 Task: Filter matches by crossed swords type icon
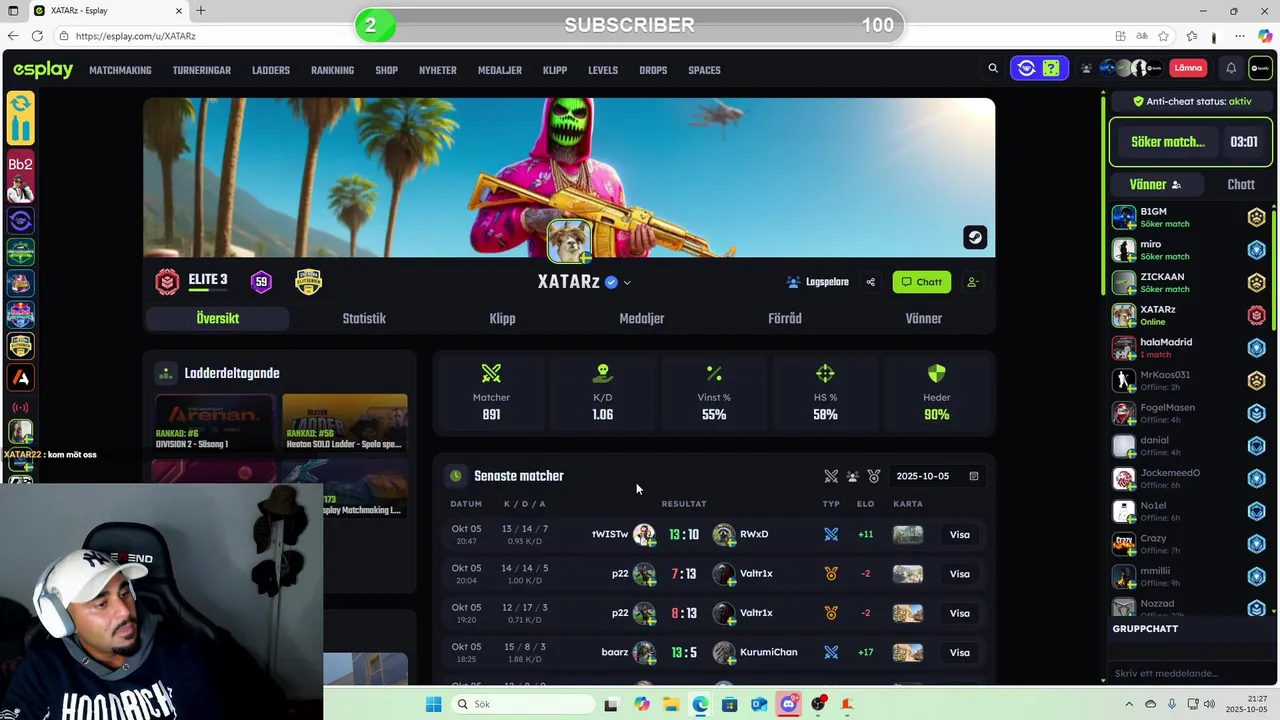[831, 476]
